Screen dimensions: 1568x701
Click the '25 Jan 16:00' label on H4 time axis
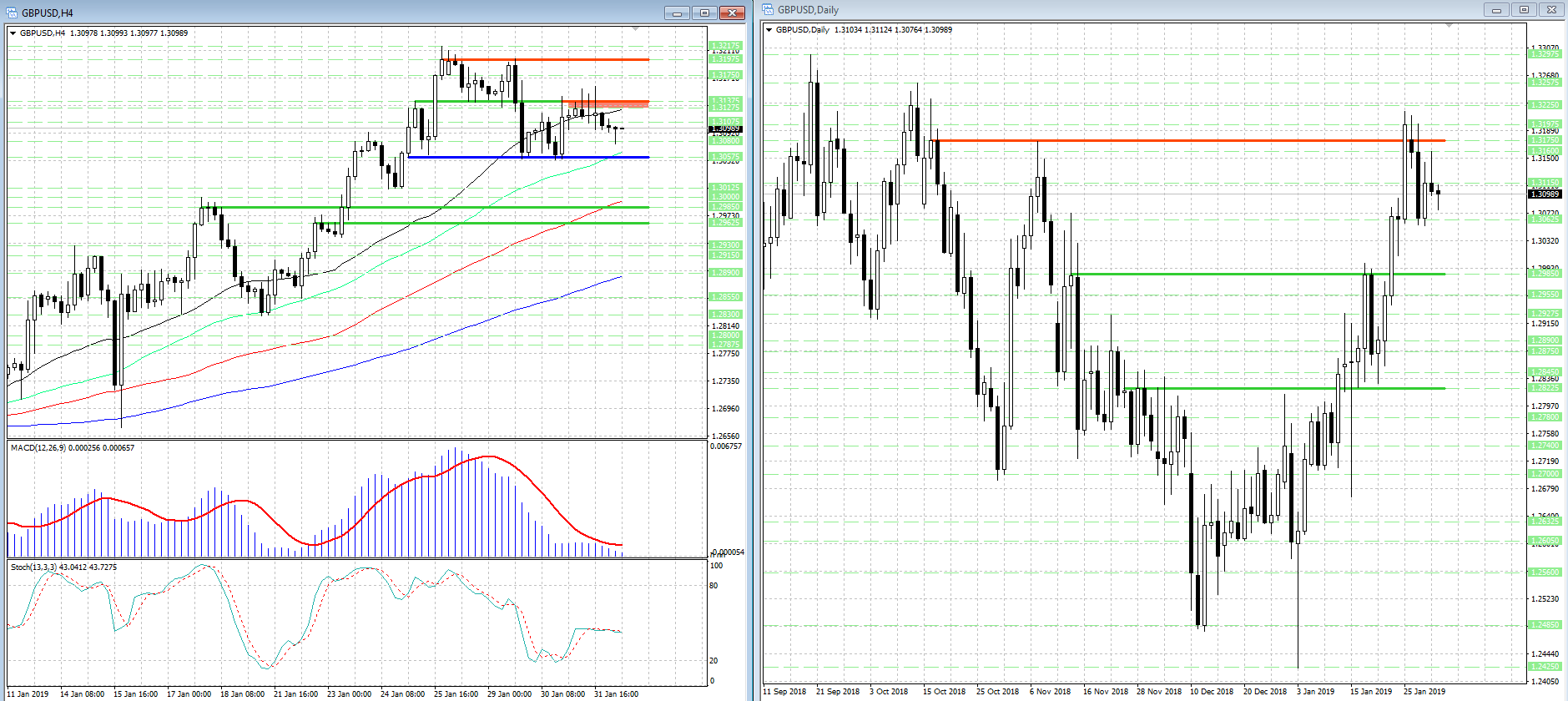click(456, 694)
